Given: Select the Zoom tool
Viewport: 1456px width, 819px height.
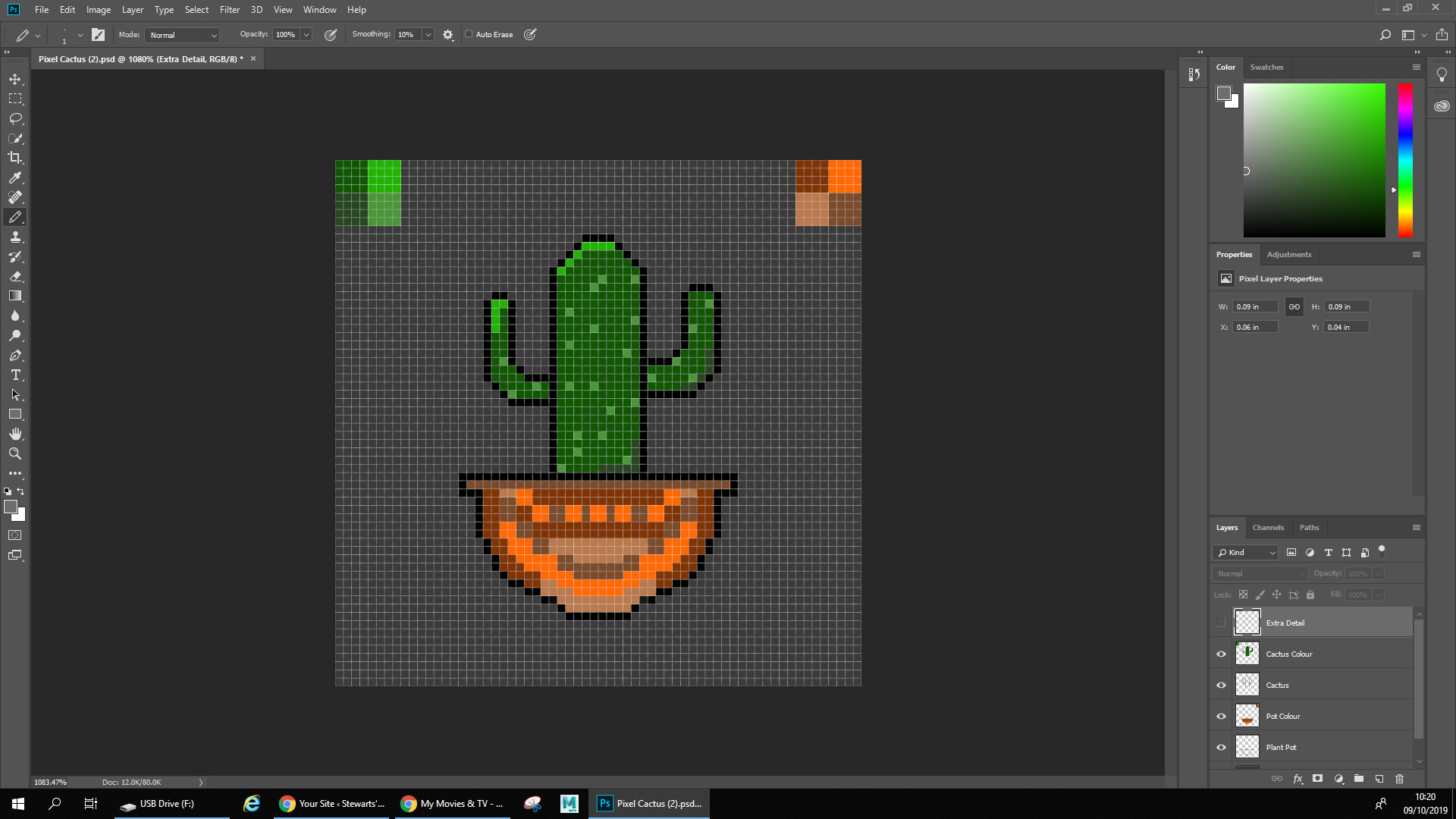Looking at the screenshot, I should coord(15,453).
